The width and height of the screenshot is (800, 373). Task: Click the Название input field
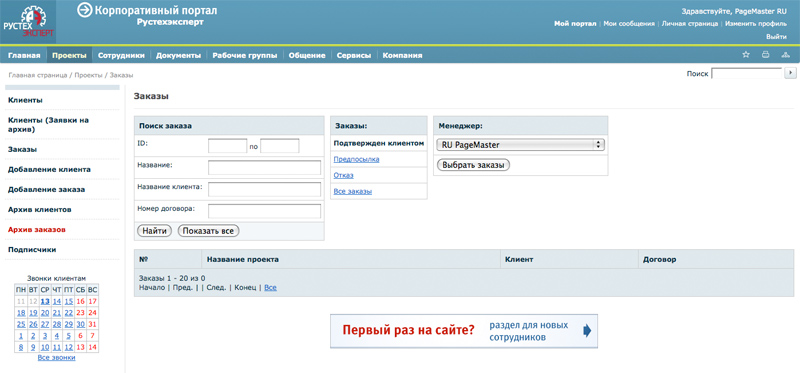[x=264, y=167]
